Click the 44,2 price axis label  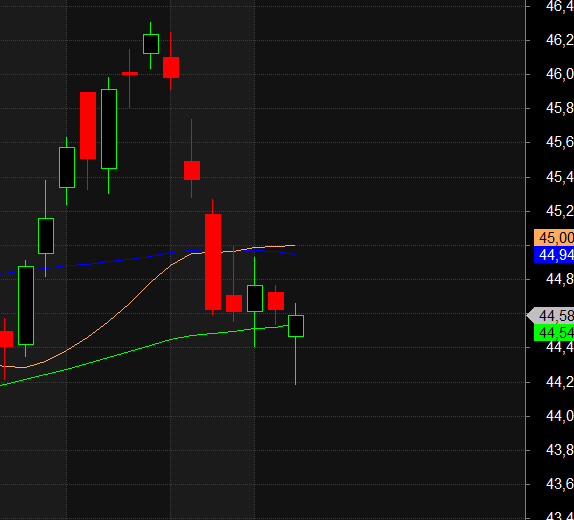pyautogui.click(x=559, y=382)
